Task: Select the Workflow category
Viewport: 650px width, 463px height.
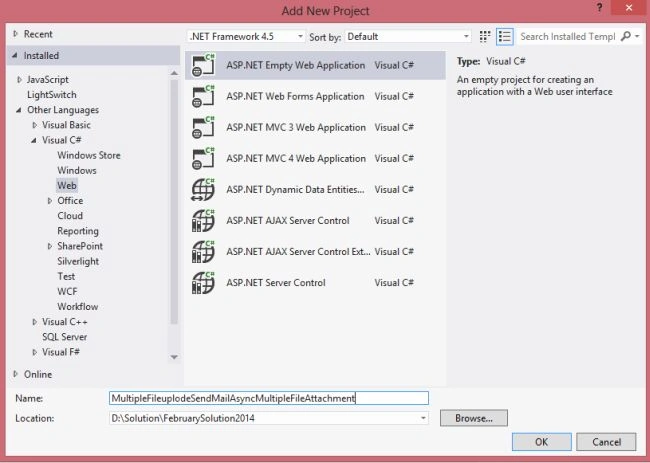Action: coord(78,306)
